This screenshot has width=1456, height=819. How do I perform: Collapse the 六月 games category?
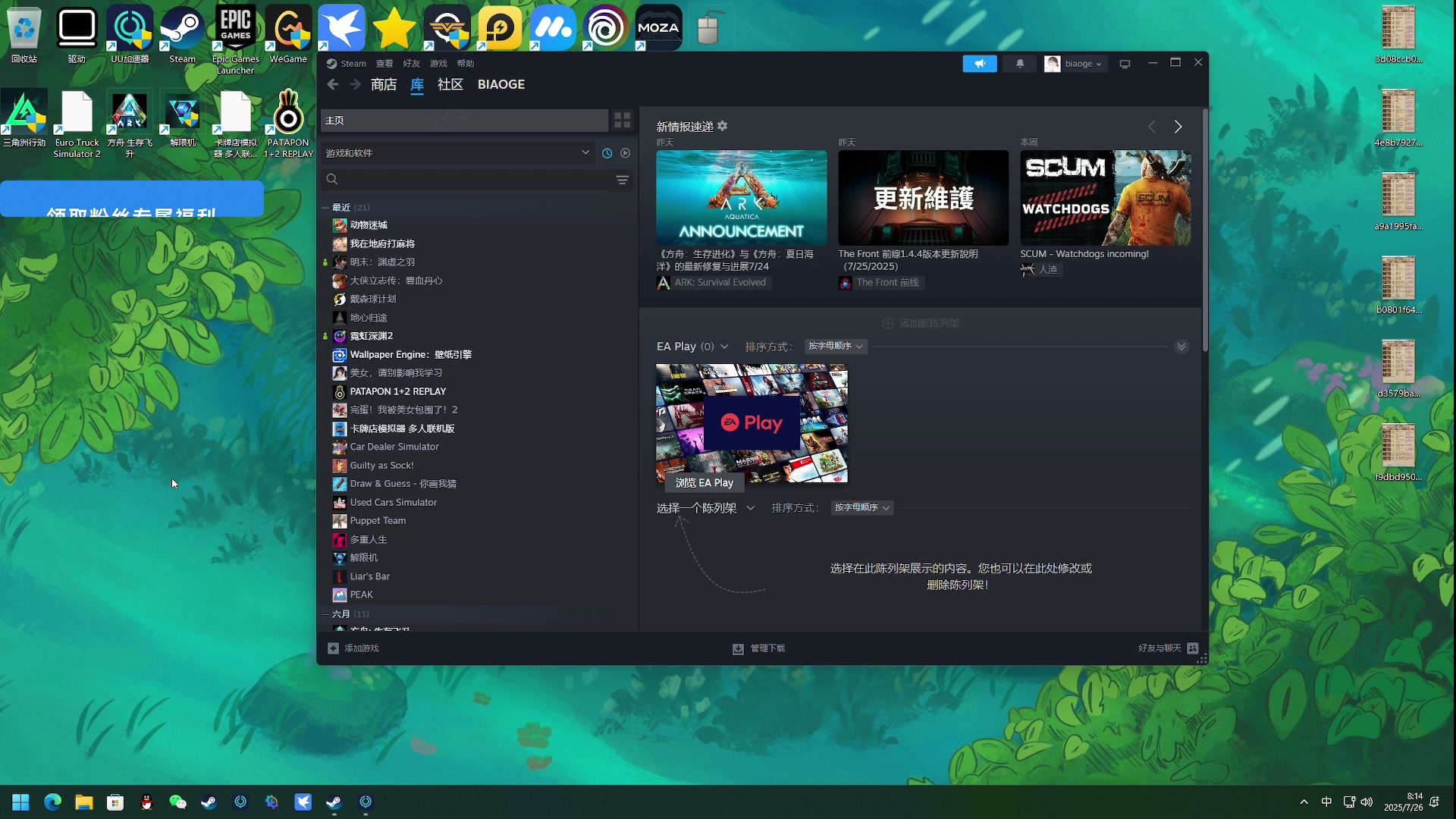[325, 614]
